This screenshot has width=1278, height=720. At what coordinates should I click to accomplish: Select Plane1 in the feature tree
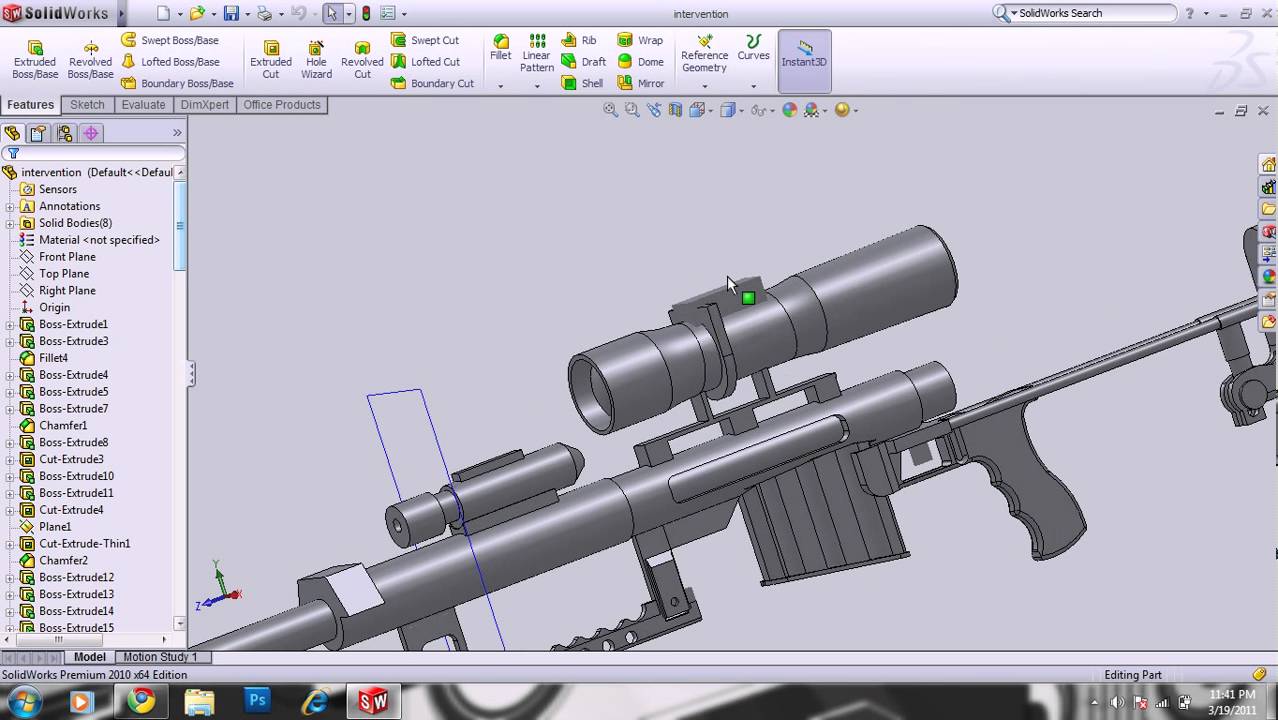coord(55,527)
